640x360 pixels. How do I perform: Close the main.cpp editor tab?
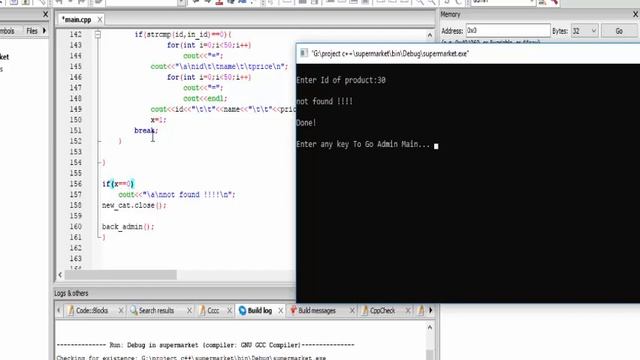(100, 19)
